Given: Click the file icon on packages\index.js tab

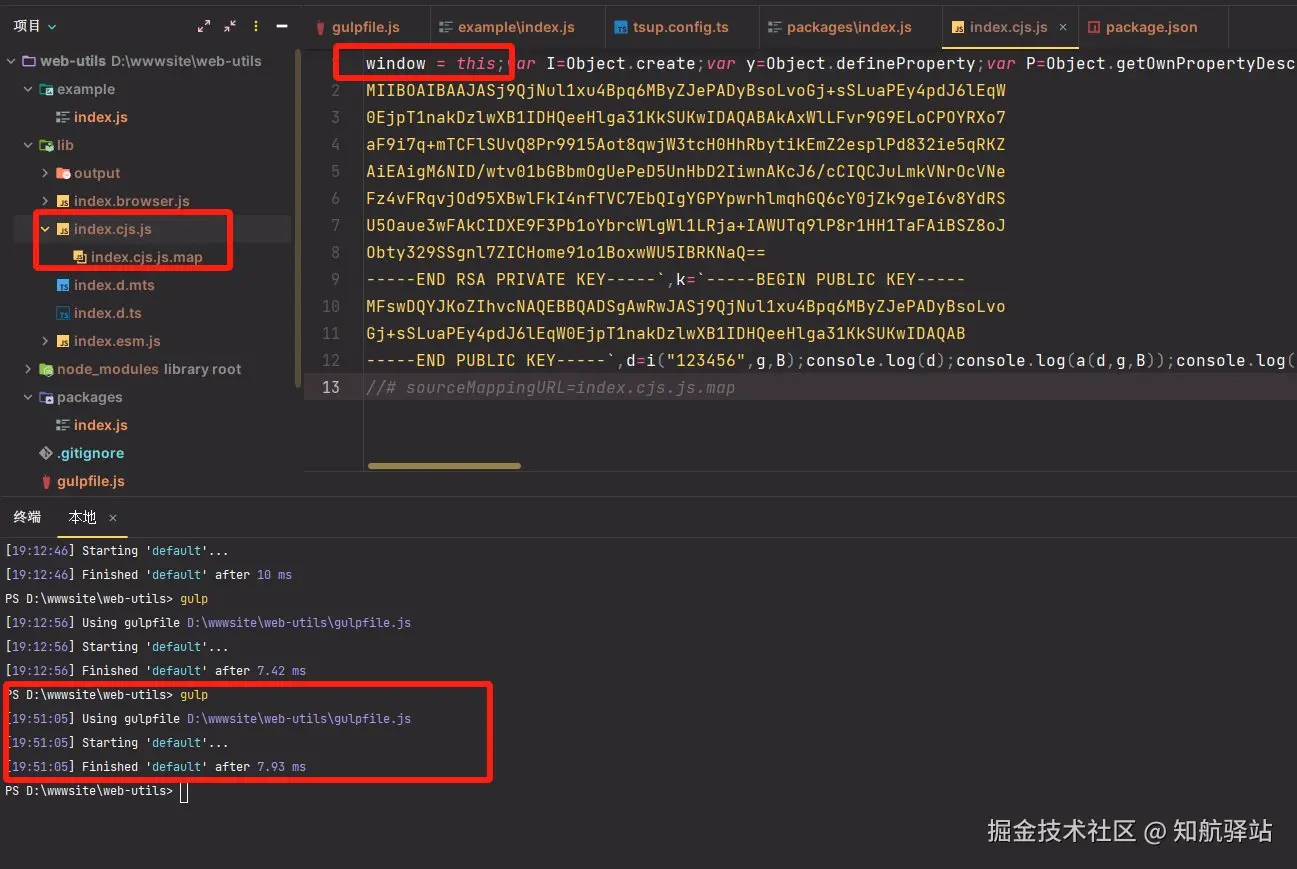Looking at the screenshot, I should tap(775, 27).
